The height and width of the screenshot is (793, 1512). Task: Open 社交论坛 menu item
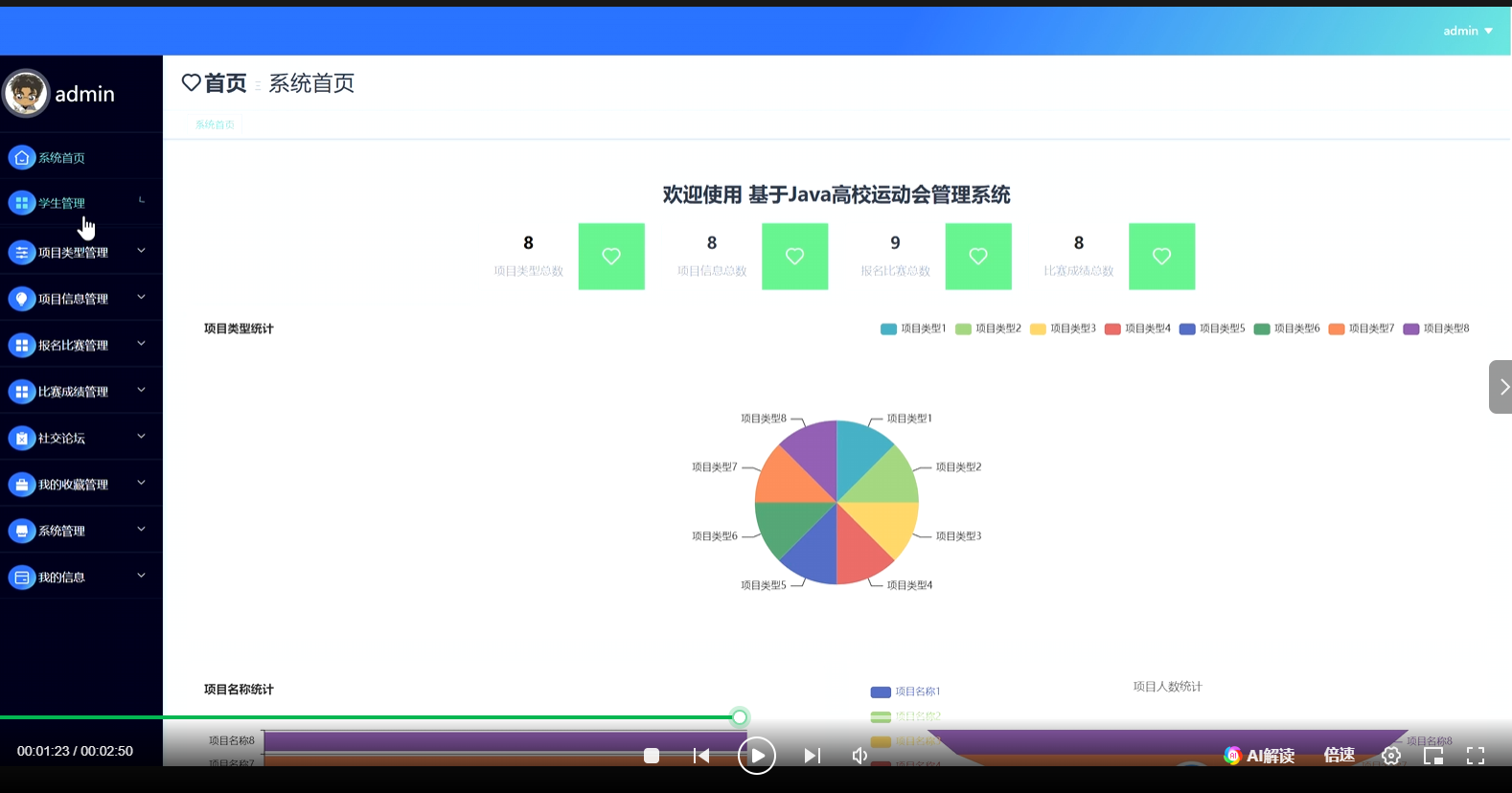coord(81,438)
